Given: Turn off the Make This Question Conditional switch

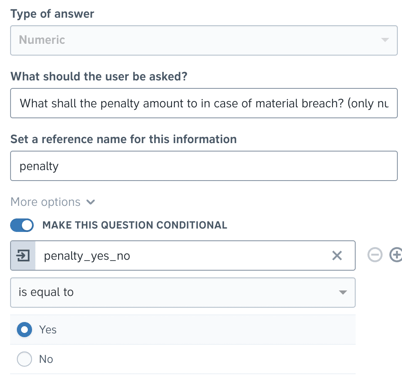Looking at the screenshot, I should click(22, 225).
